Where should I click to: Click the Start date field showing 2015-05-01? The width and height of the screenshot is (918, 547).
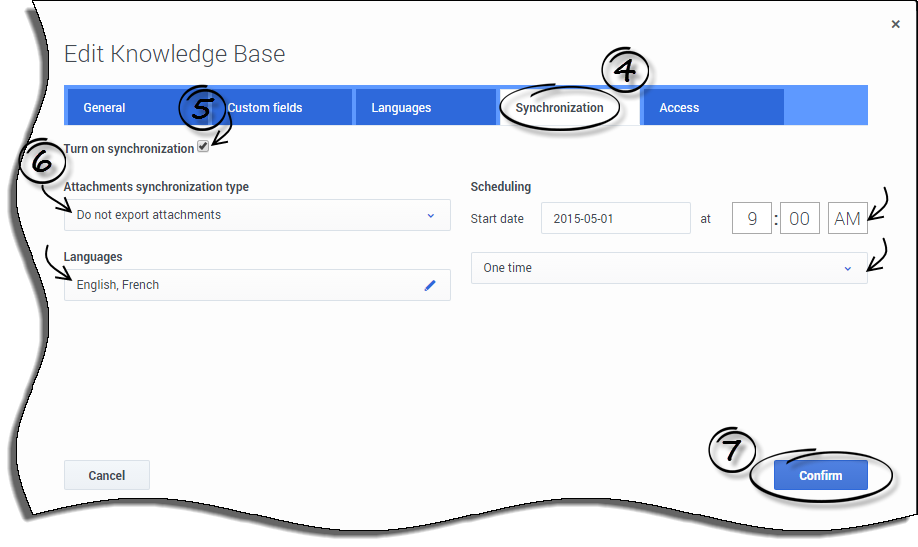coord(615,219)
